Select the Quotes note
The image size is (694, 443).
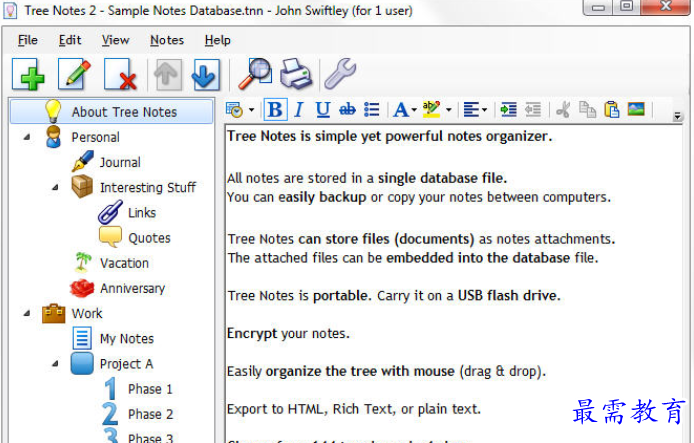[x=149, y=238]
